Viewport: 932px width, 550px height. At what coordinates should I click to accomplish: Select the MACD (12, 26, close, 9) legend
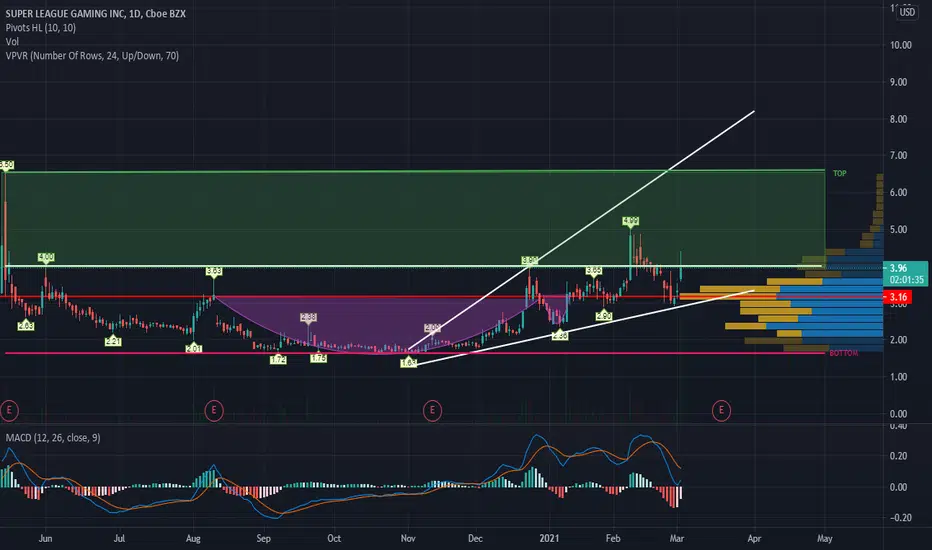[x=53, y=438]
